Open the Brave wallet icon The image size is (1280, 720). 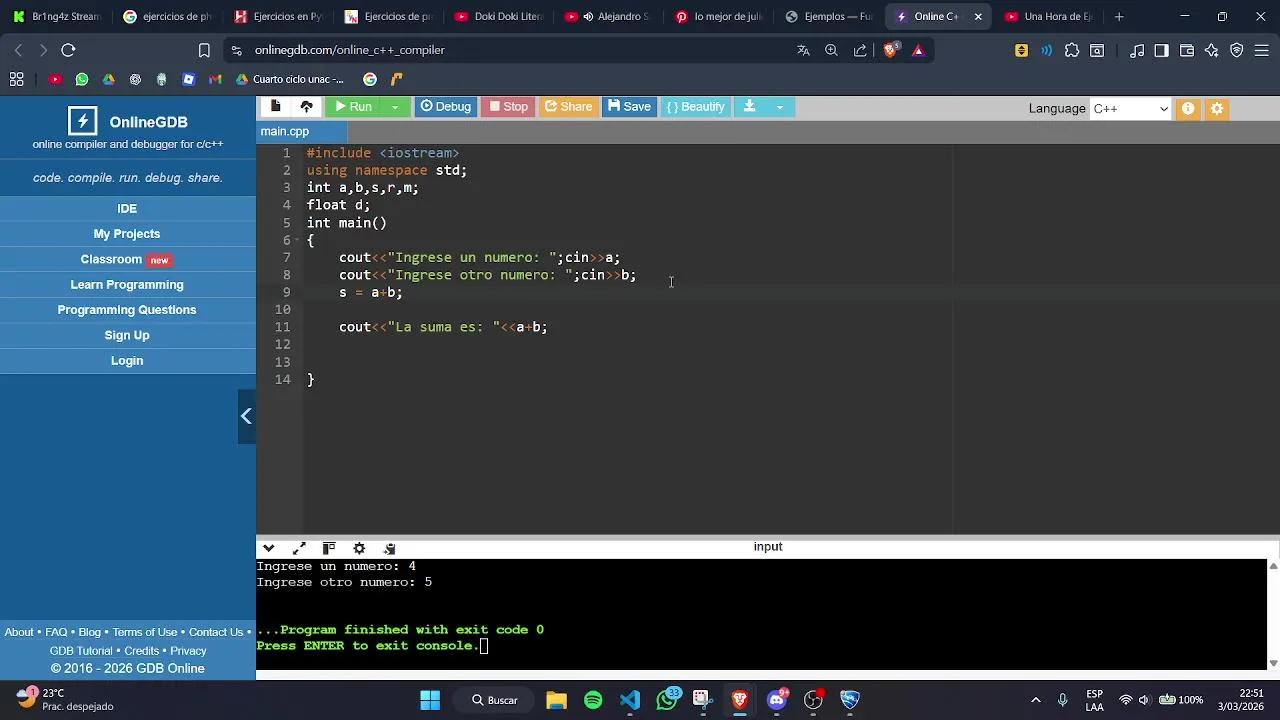click(x=1187, y=50)
